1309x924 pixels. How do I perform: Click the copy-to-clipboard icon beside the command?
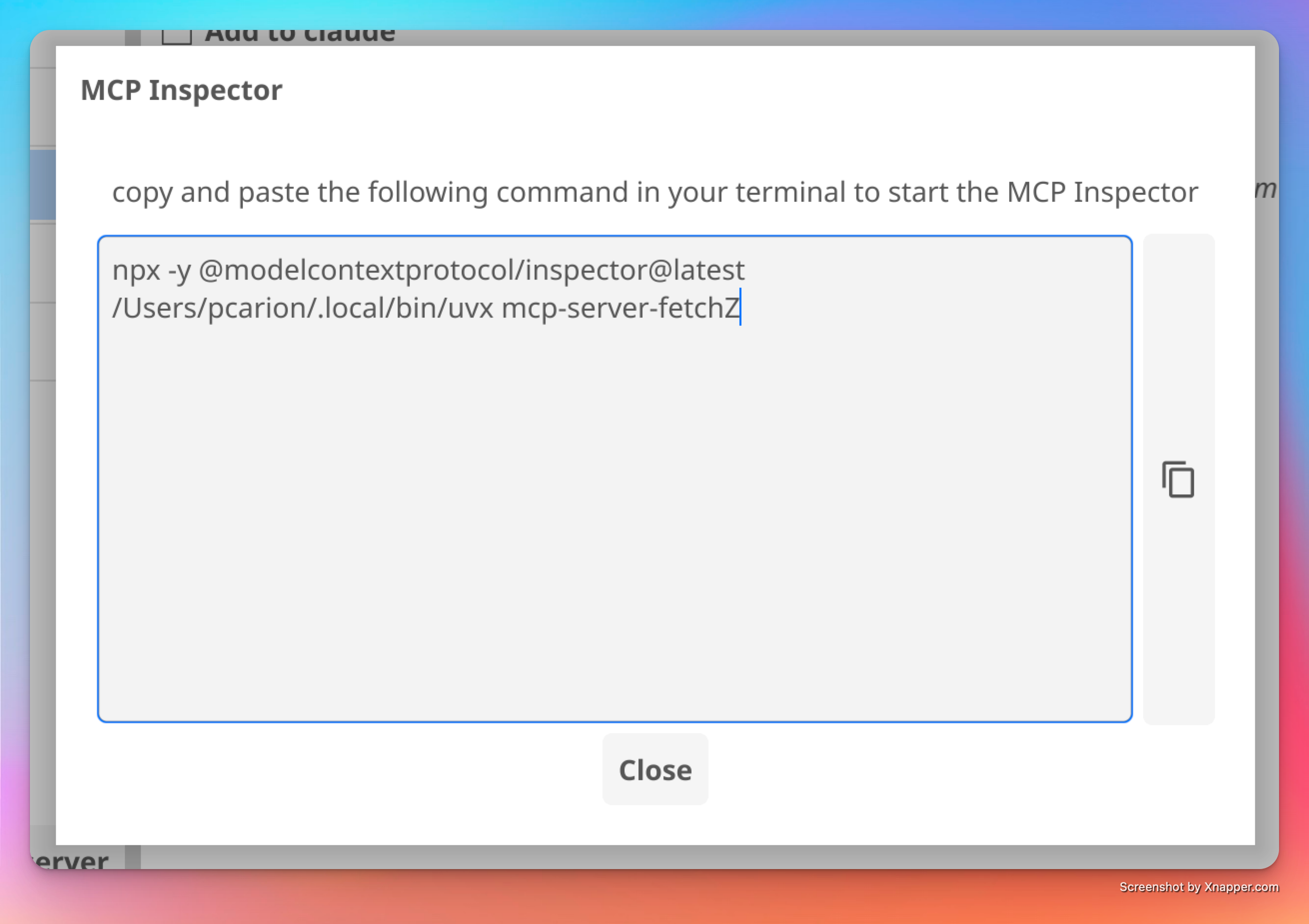tap(1177, 479)
